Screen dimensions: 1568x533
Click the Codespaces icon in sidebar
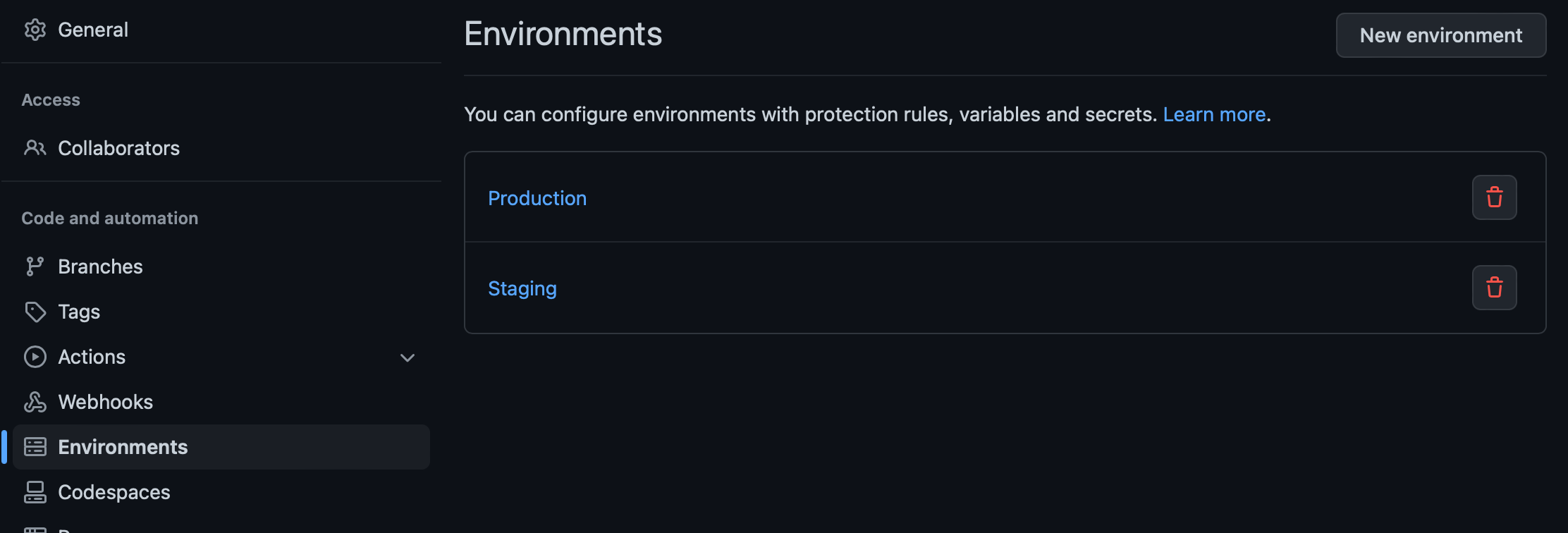(35, 492)
